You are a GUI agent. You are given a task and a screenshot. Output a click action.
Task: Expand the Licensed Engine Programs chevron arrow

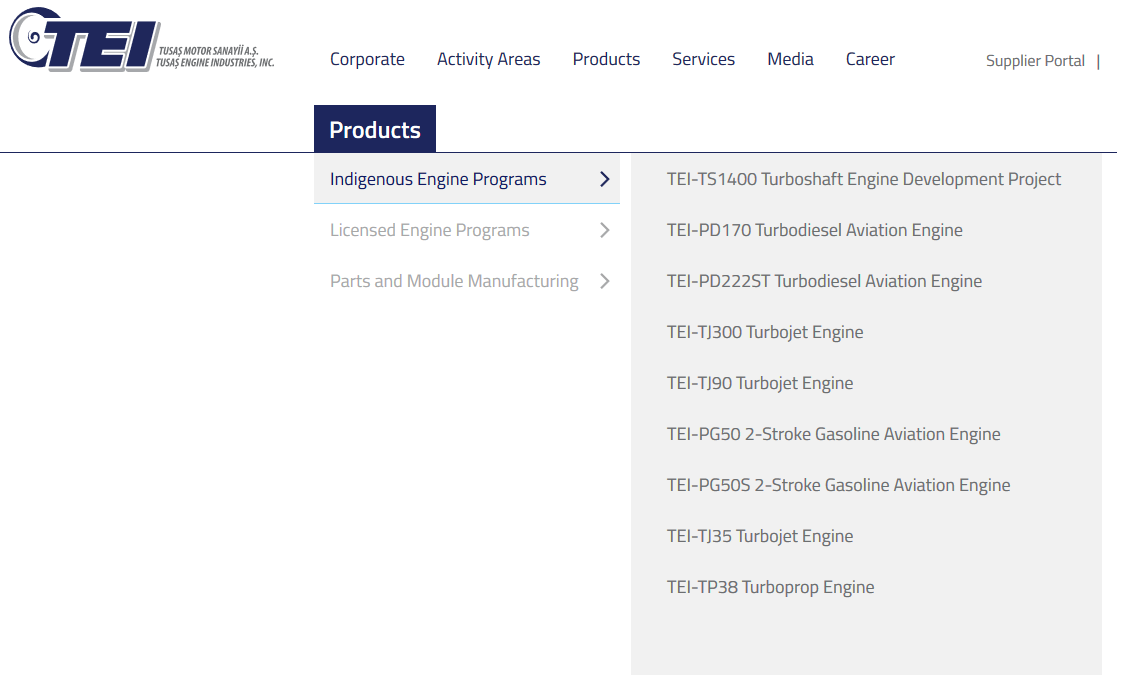[x=605, y=230]
